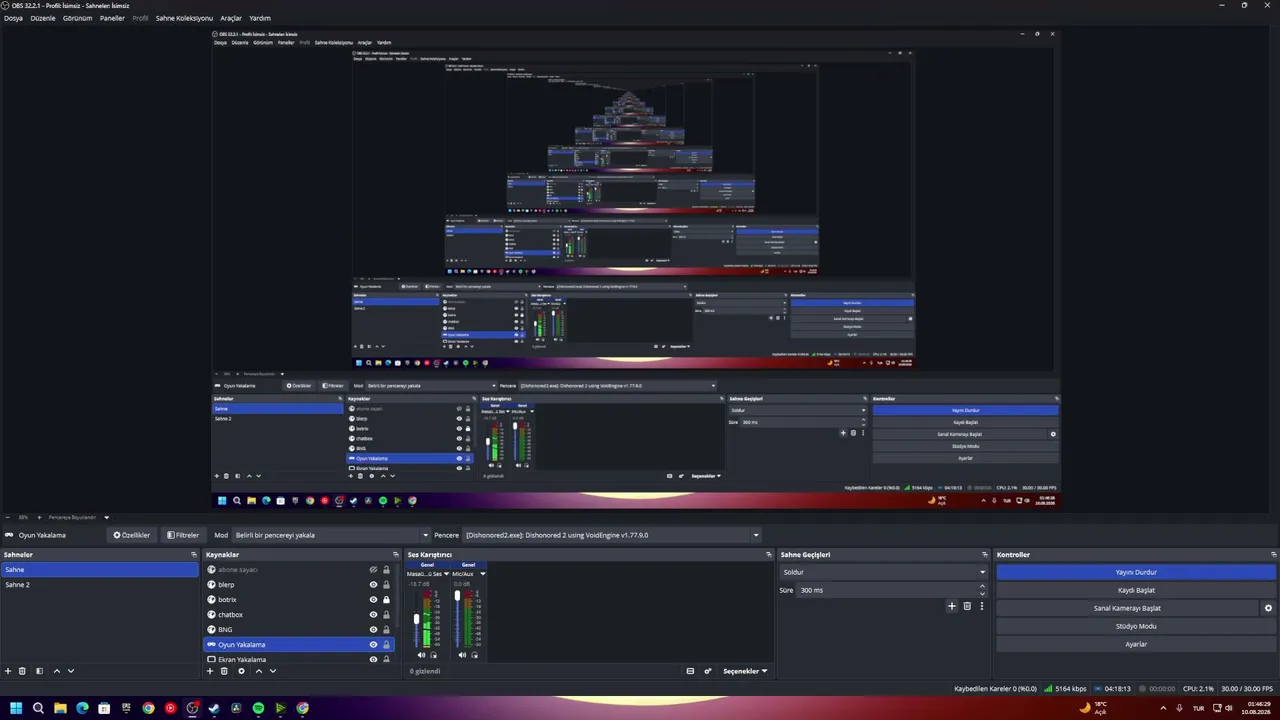Open scene filters icon in Sahneler panel
This screenshot has width=1280, height=720.
pyautogui.click(x=39, y=671)
